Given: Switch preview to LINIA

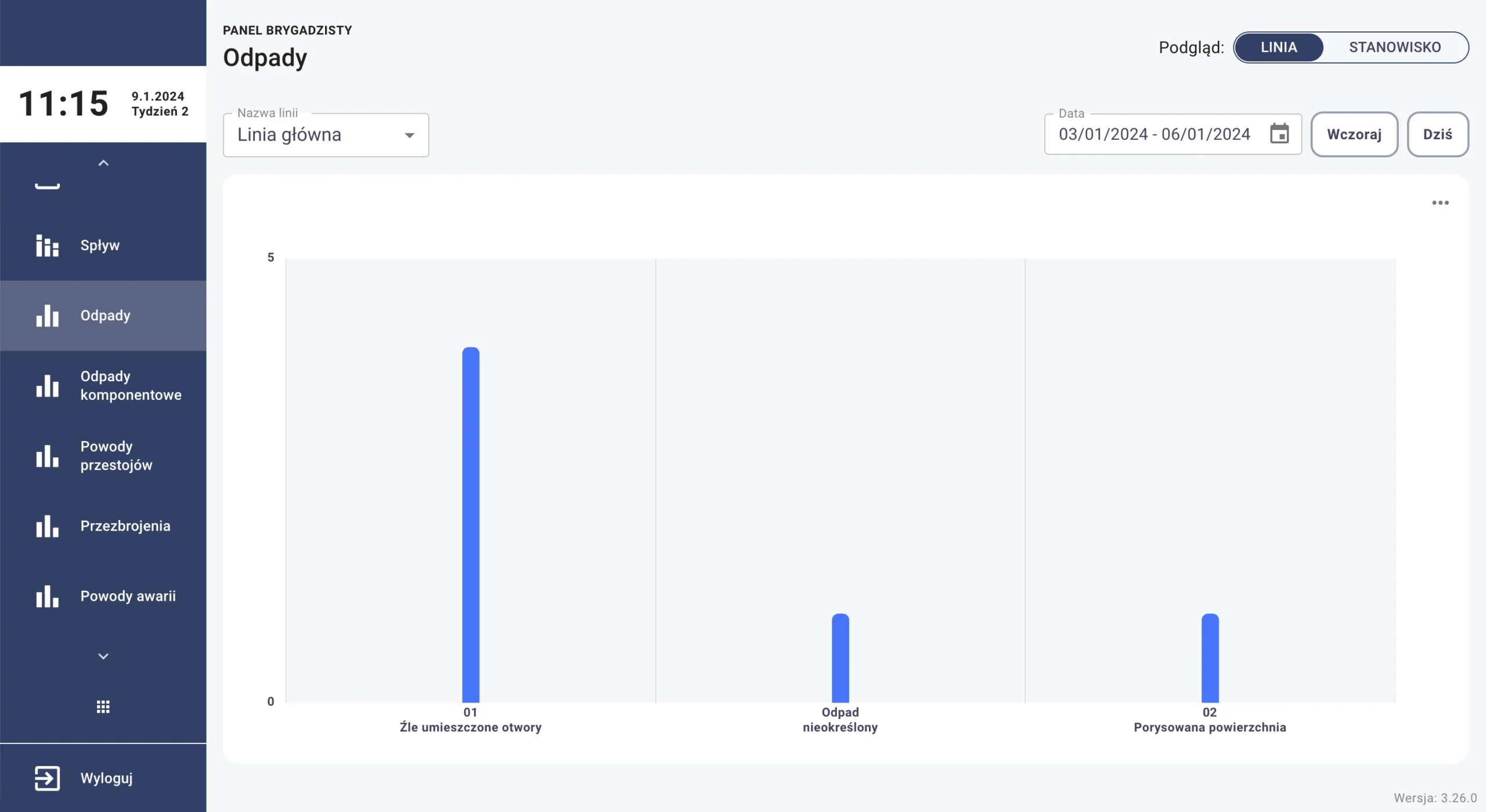Looking at the screenshot, I should pyautogui.click(x=1278, y=48).
